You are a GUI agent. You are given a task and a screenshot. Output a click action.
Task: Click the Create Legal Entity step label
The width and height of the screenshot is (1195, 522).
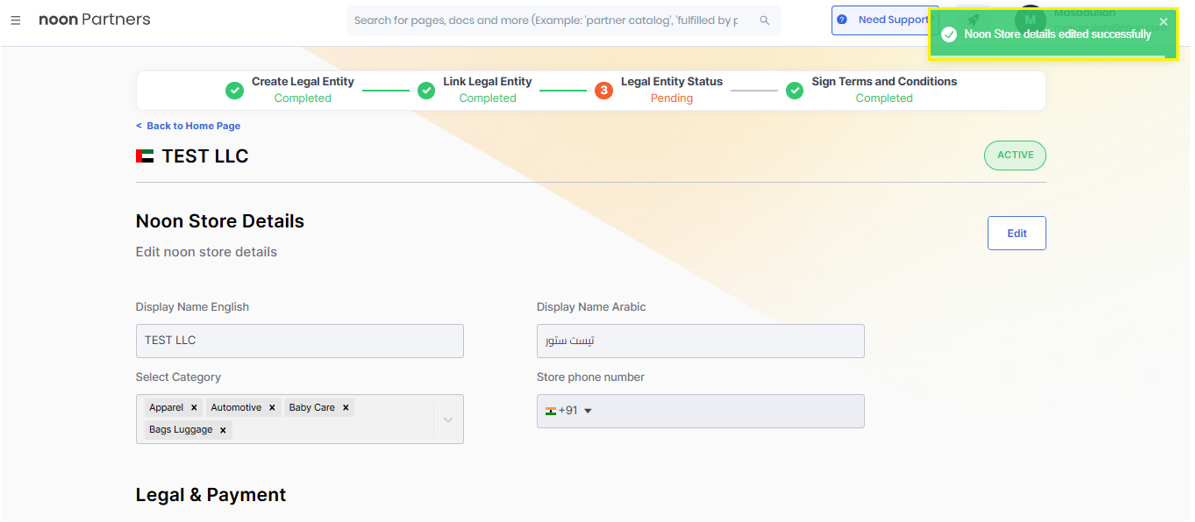pyautogui.click(x=303, y=82)
